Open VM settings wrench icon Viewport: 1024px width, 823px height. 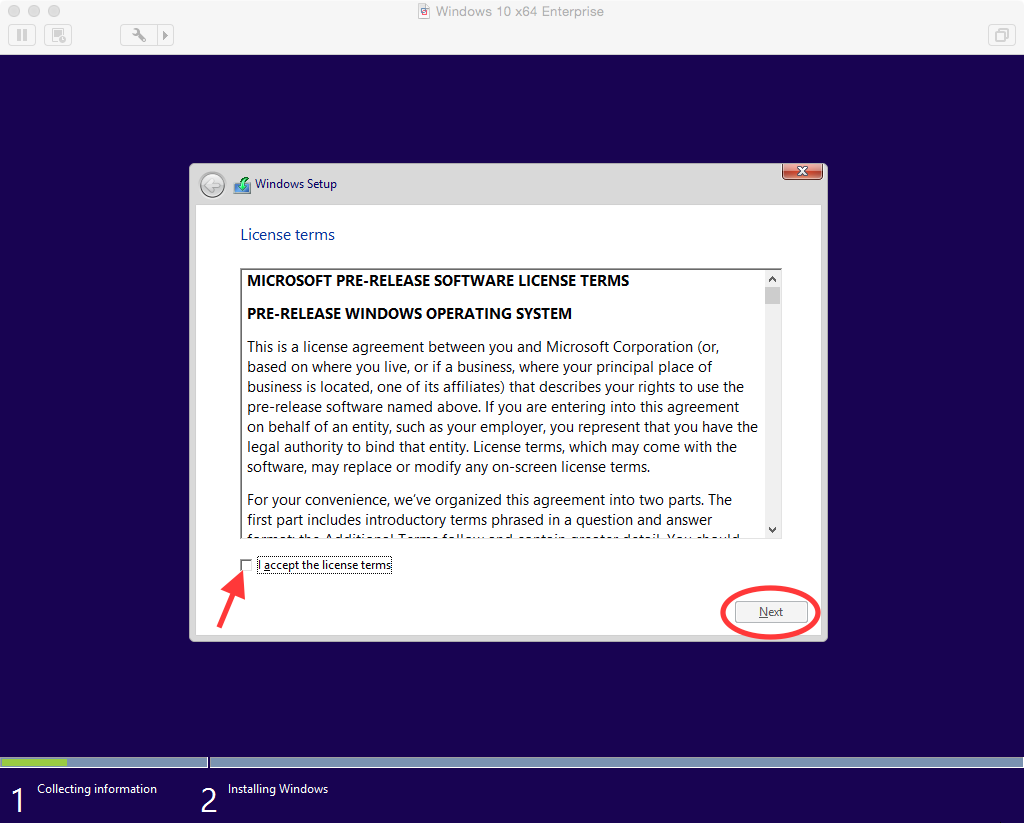tap(138, 35)
